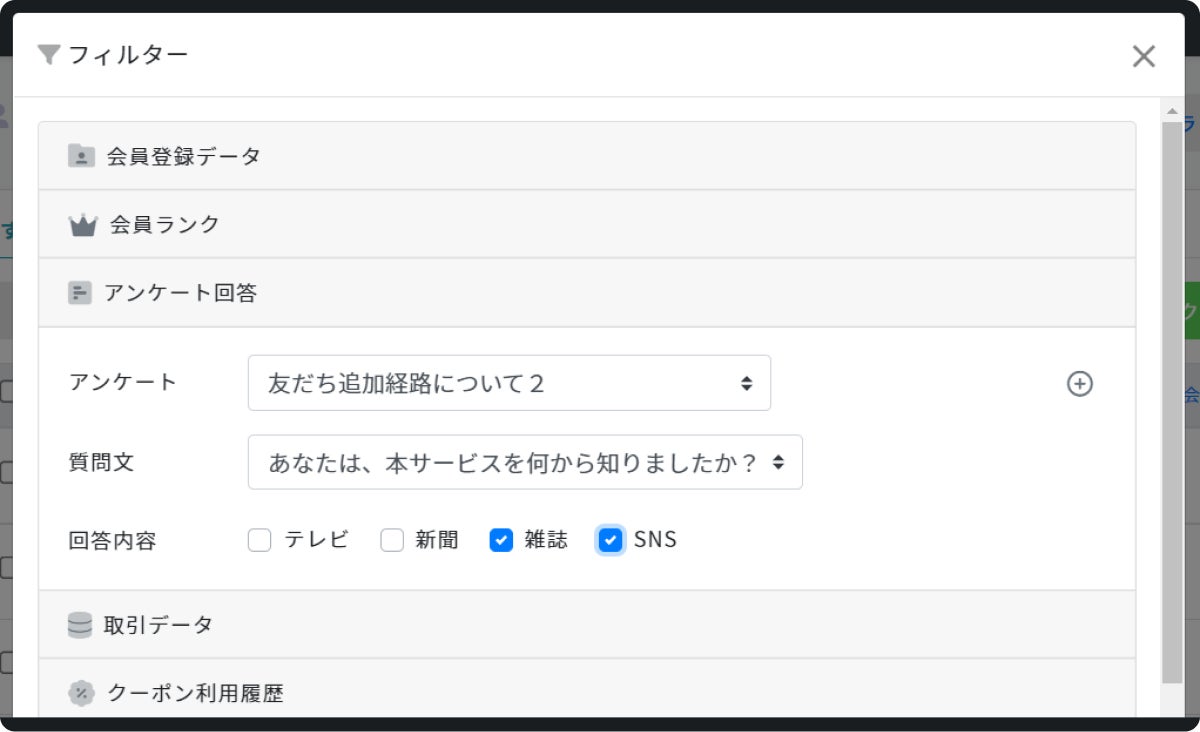
Task: Check the テレビ answer checkbox
Action: [x=260, y=541]
